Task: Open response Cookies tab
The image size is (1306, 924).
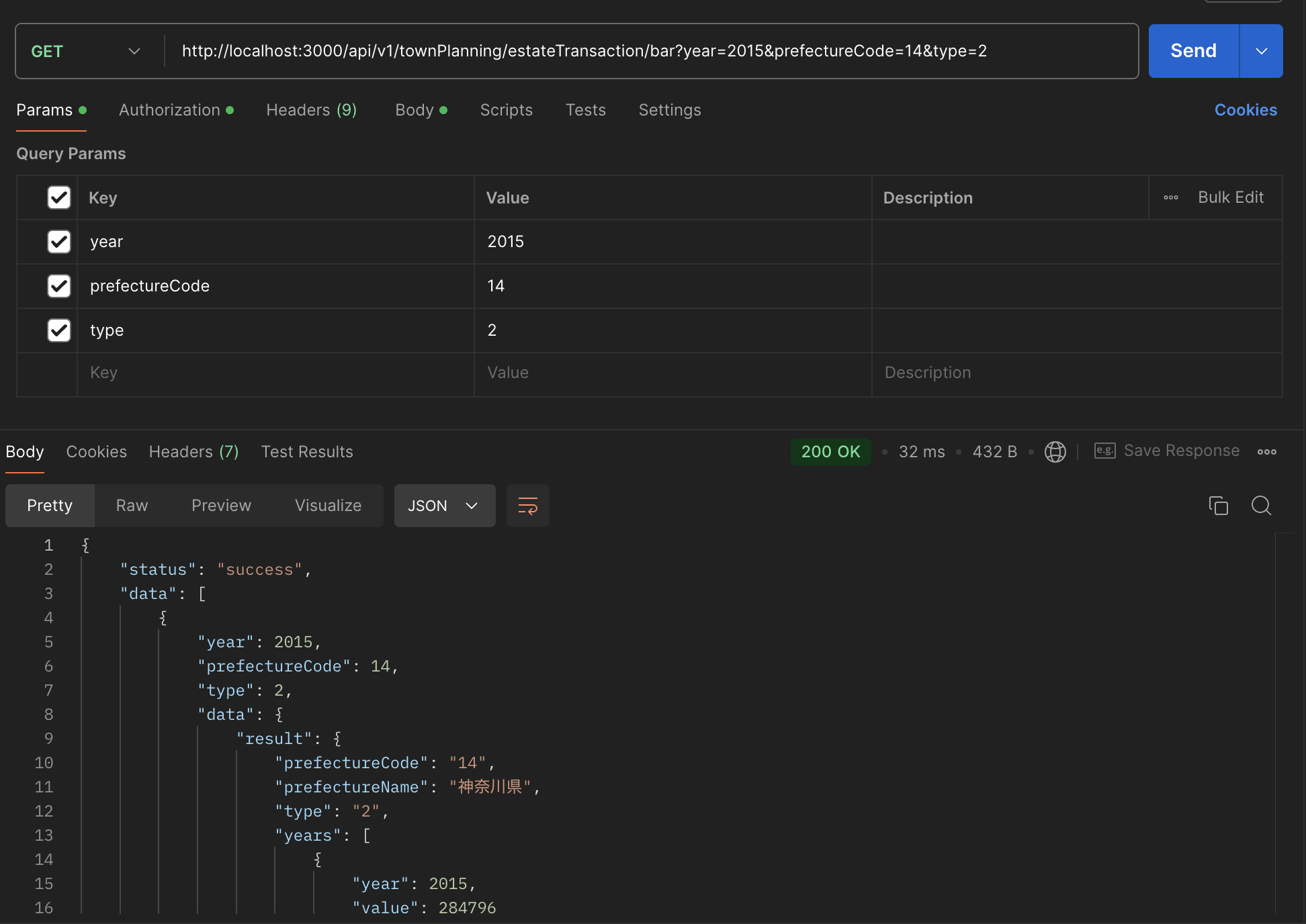Action: point(96,452)
